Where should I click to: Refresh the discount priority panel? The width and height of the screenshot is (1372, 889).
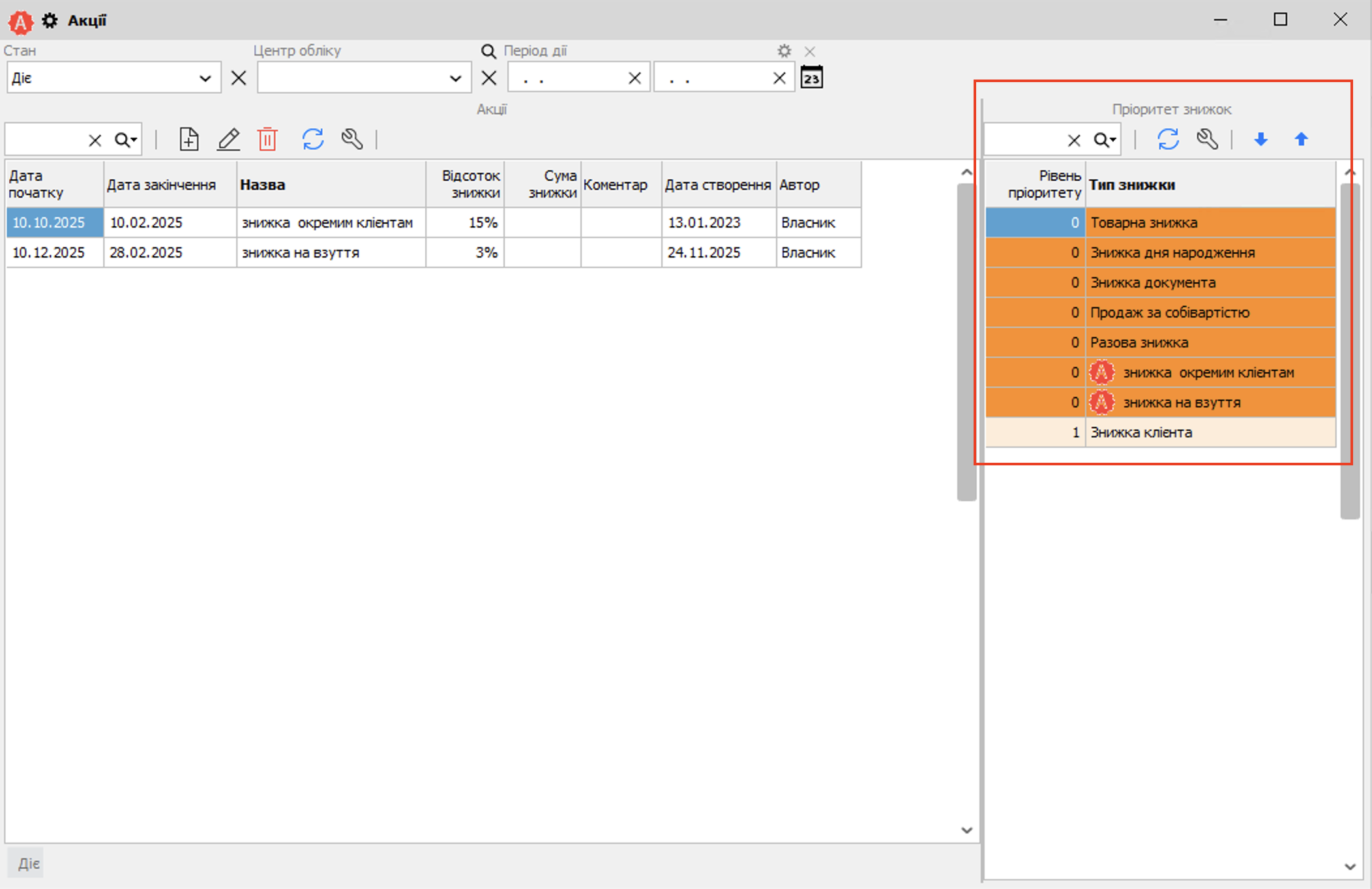[x=1168, y=139]
